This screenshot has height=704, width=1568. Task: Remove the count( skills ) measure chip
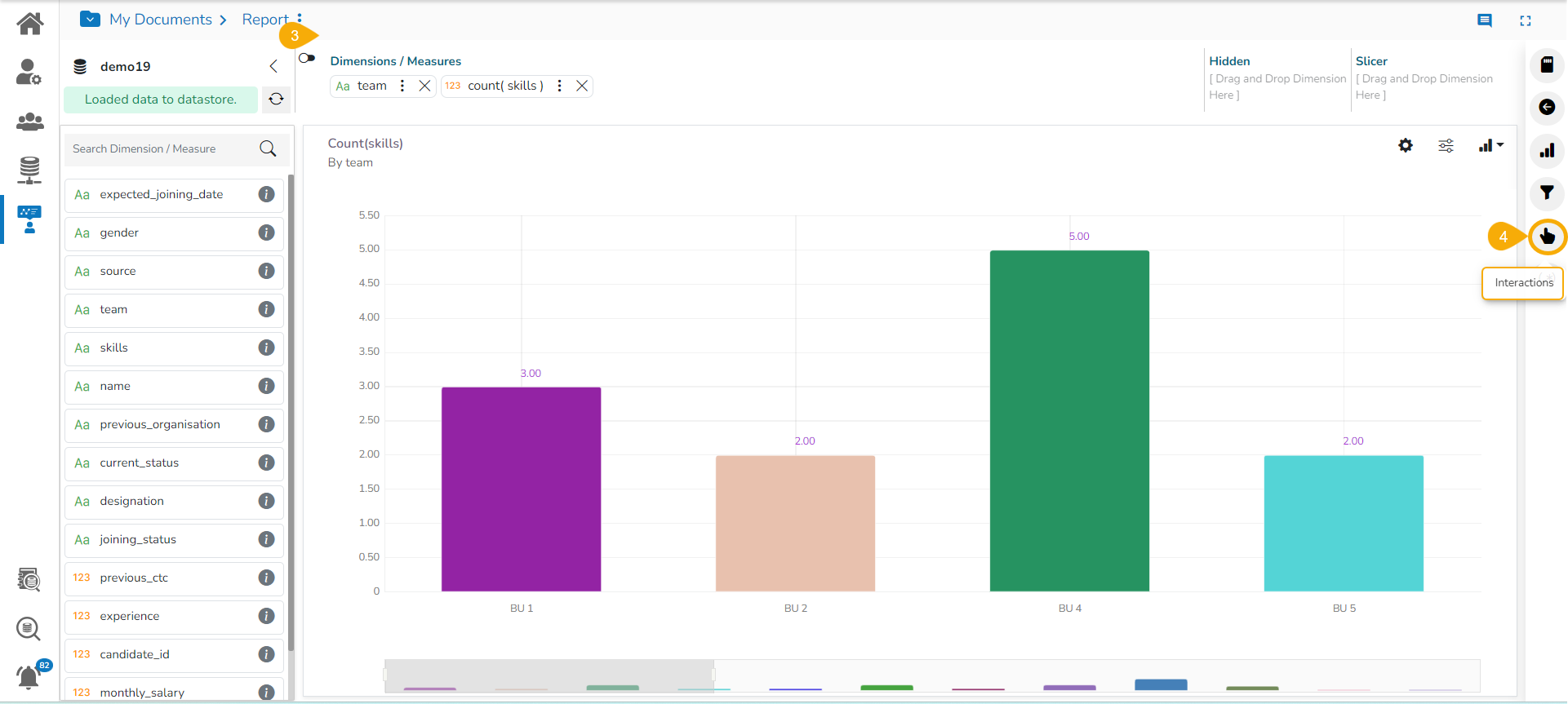pyautogui.click(x=582, y=86)
